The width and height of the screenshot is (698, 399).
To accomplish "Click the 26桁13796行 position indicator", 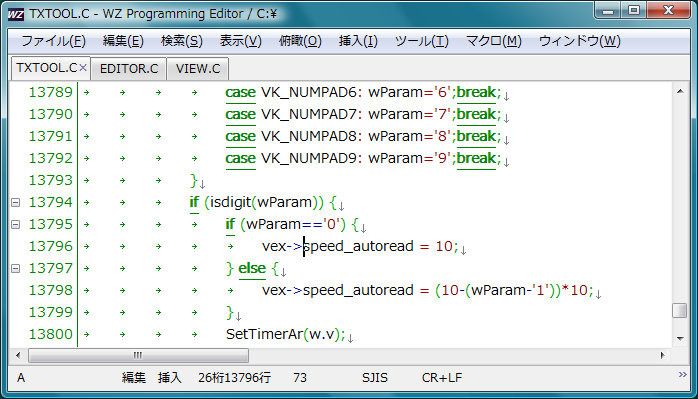I will [x=234, y=378].
